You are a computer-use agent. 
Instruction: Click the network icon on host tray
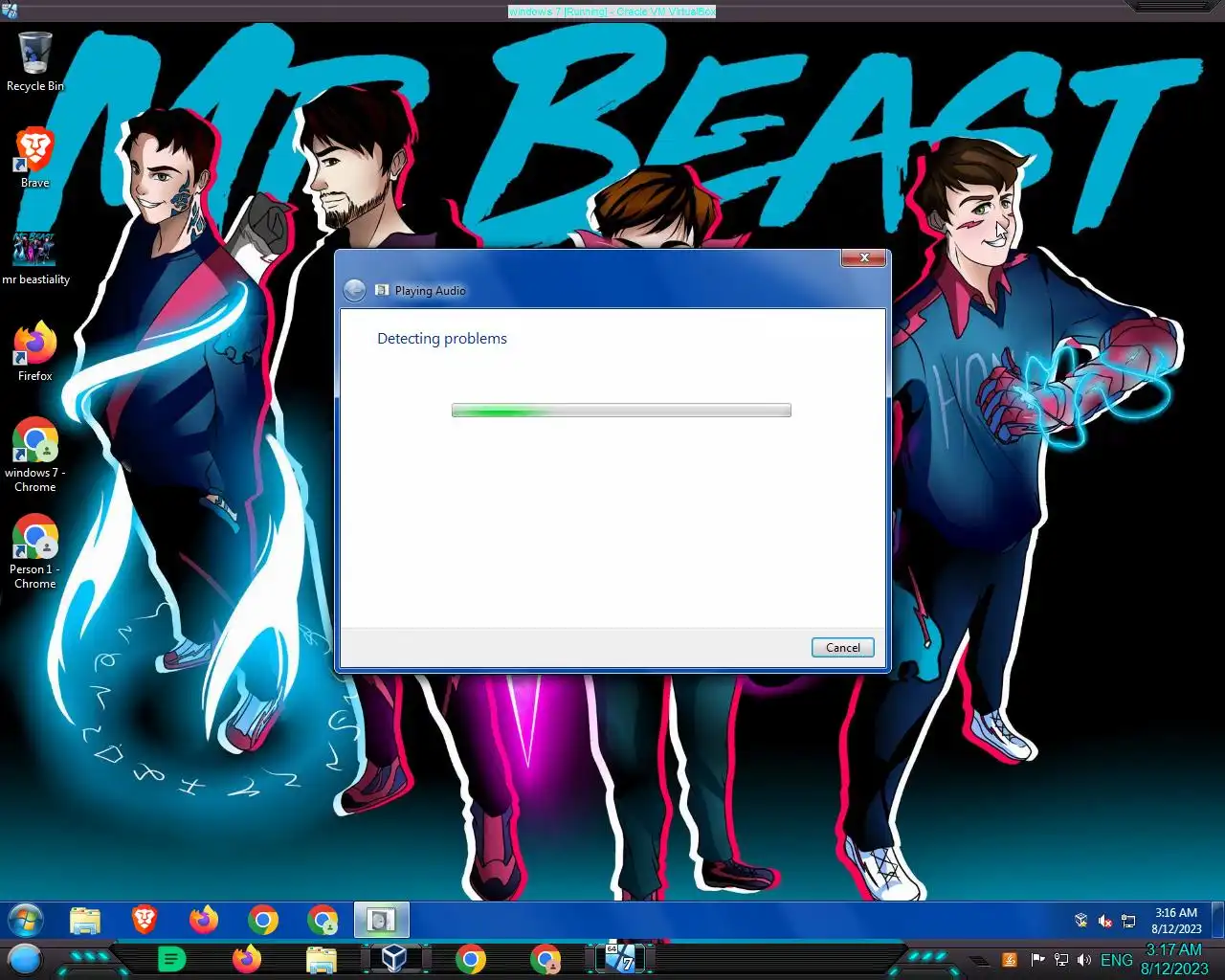pyautogui.click(x=1060, y=960)
